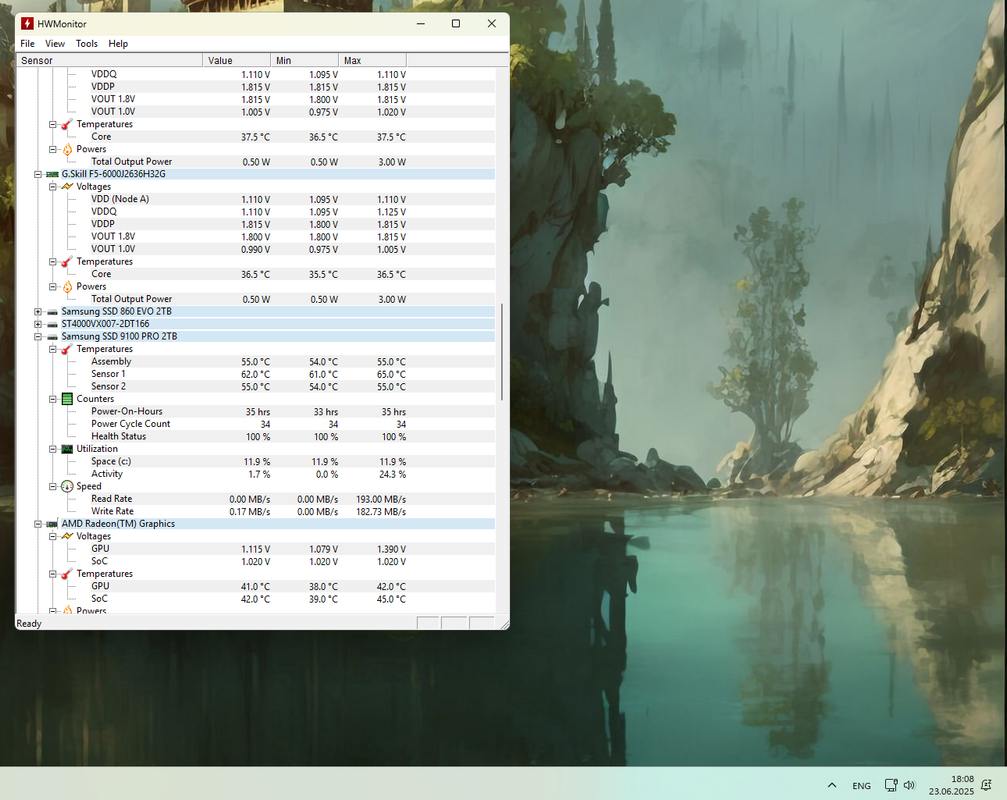Click voltage icon under G.Skill memory

[x=67, y=187]
